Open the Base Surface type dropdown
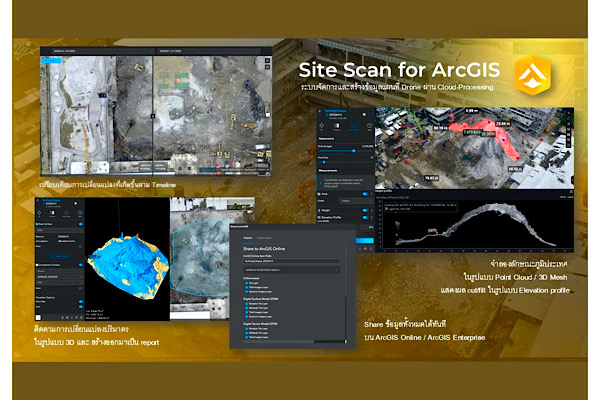The width and height of the screenshot is (600, 400). [59, 230]
